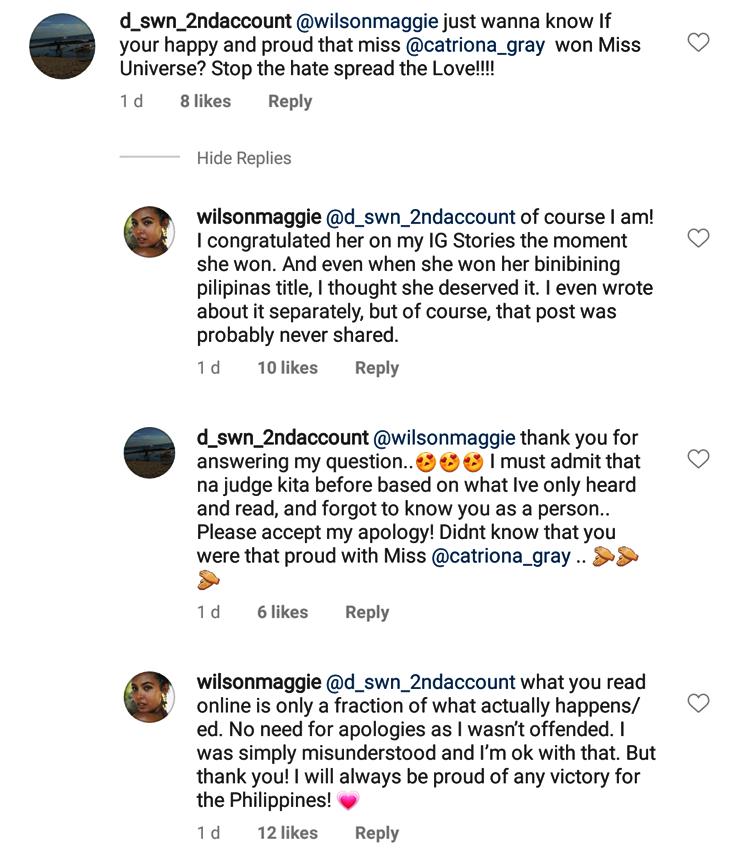Image resolution: width=750 pixels, height=856 pixels.
Task: Open the d_swn_2ndaccount username on top comment
Action: coord(205,21)
